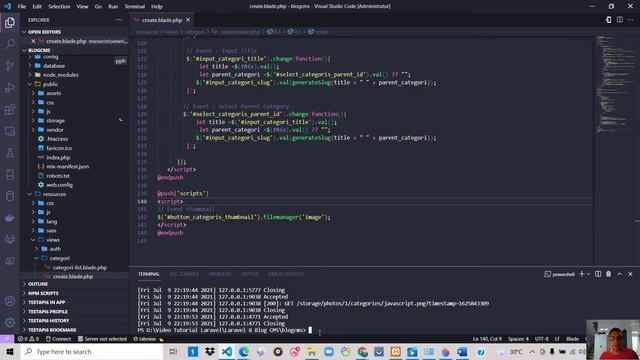This screenshot has height=360, width=640.
Task: Split the terminal panel
Action: click(x=598, y=274)
